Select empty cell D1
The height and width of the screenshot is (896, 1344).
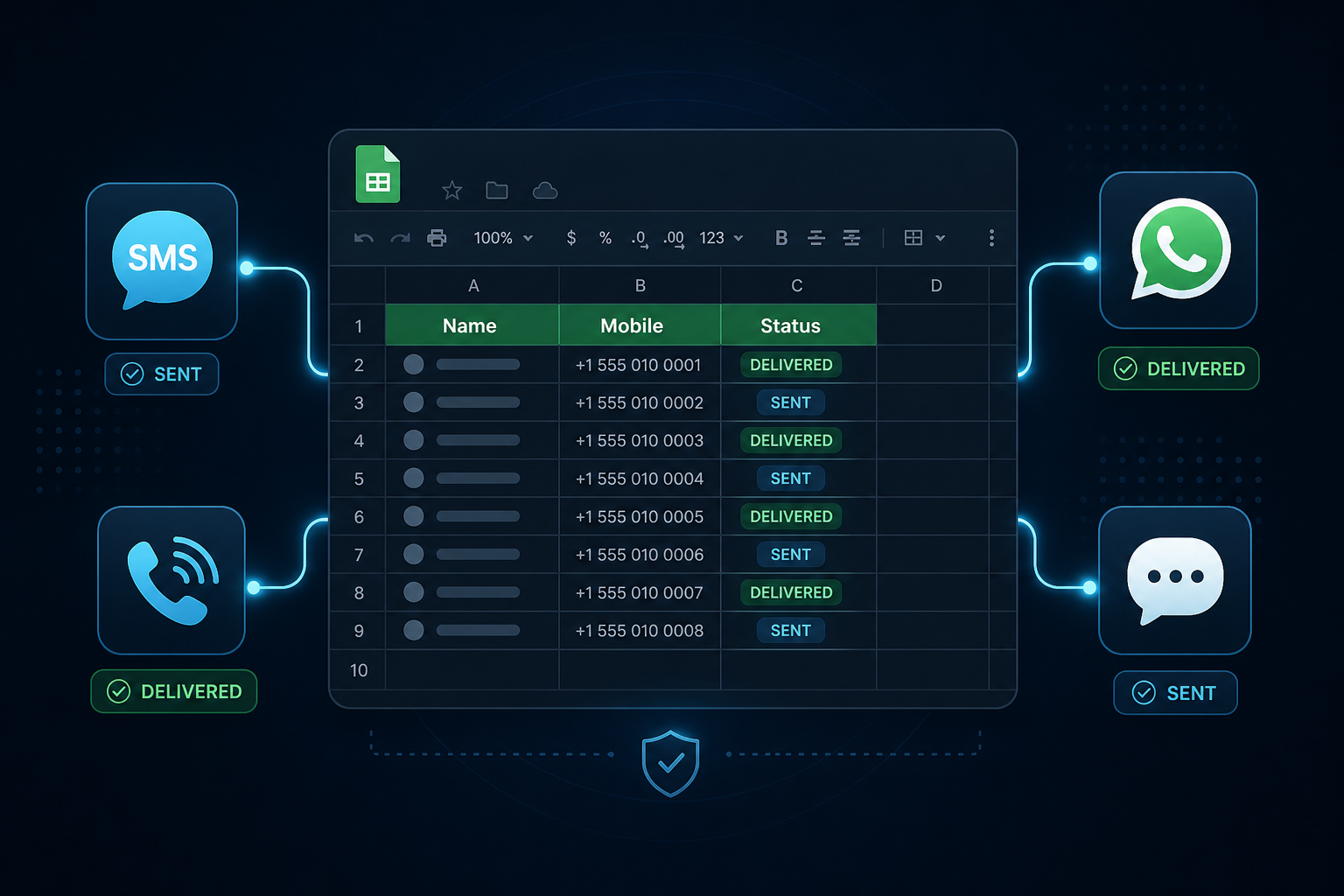pos(933,325)
